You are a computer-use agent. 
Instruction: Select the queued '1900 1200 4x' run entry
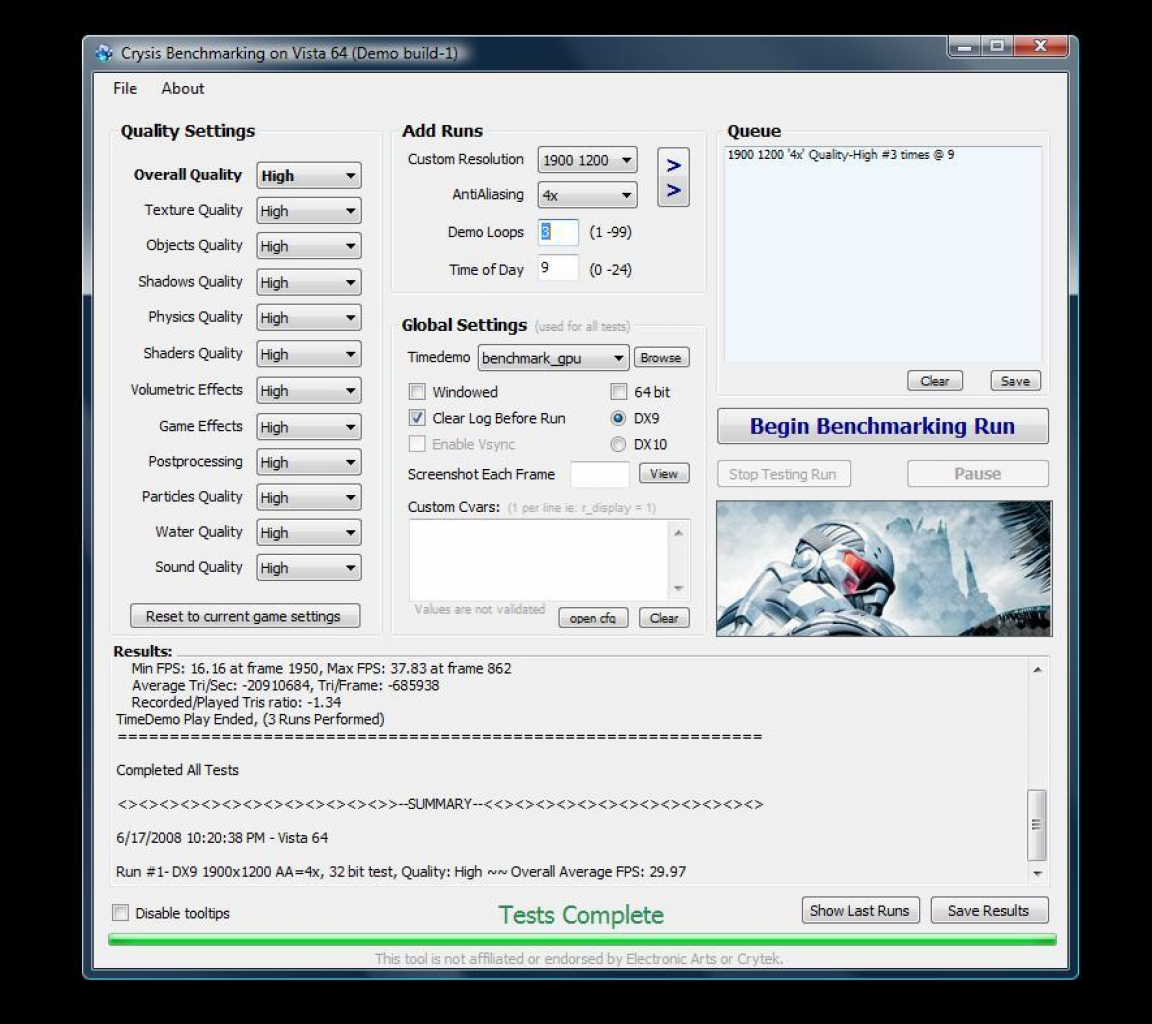point(841,155)
